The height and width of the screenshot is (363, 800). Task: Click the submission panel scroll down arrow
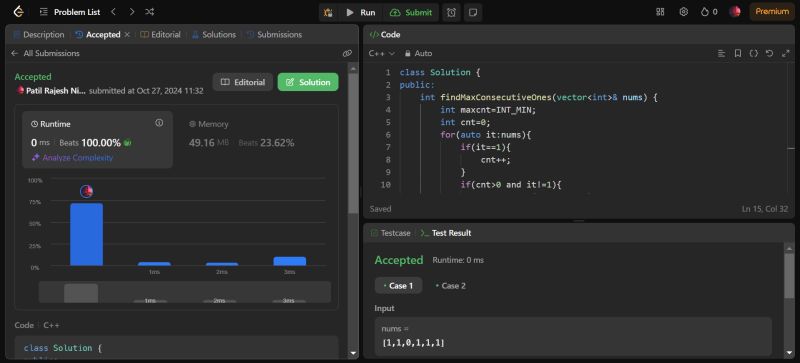pos(353,353)
